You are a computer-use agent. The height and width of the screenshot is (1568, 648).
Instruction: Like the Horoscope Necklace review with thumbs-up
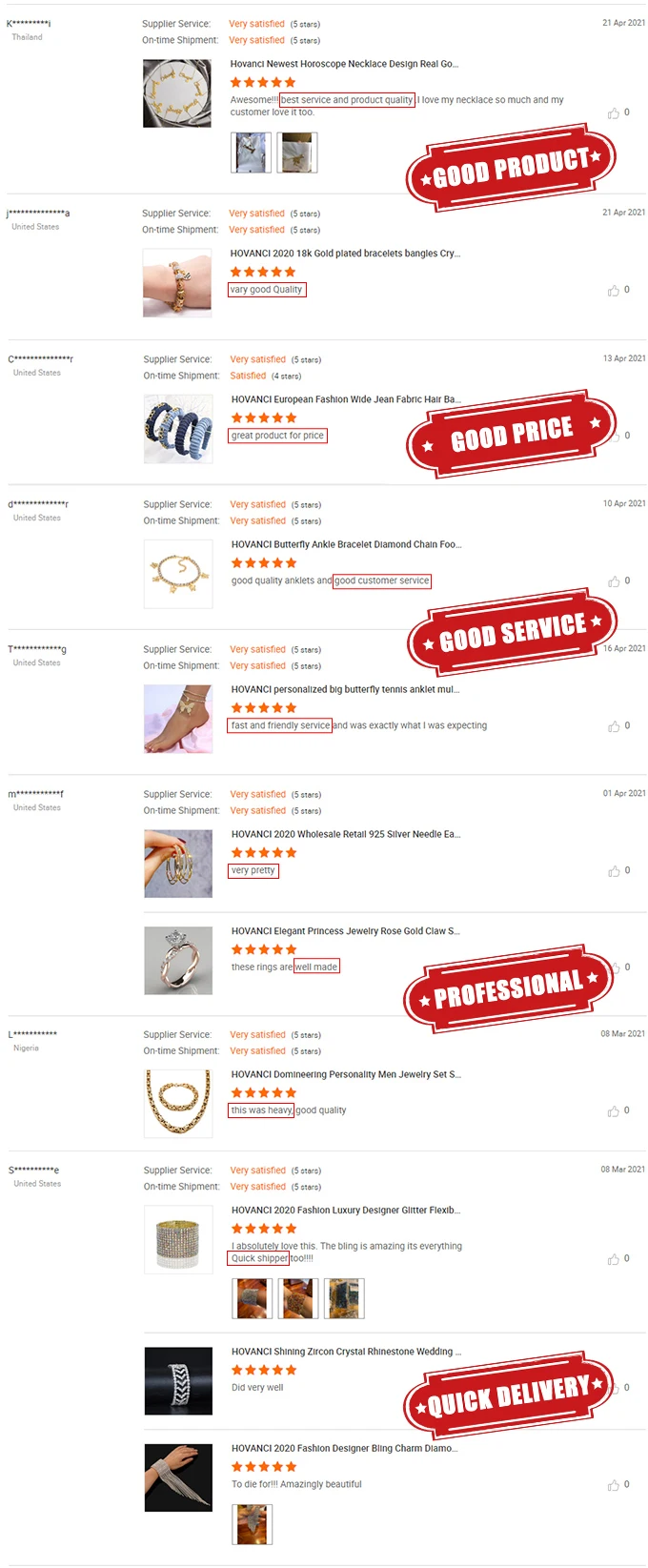click(x=614, y=113)
